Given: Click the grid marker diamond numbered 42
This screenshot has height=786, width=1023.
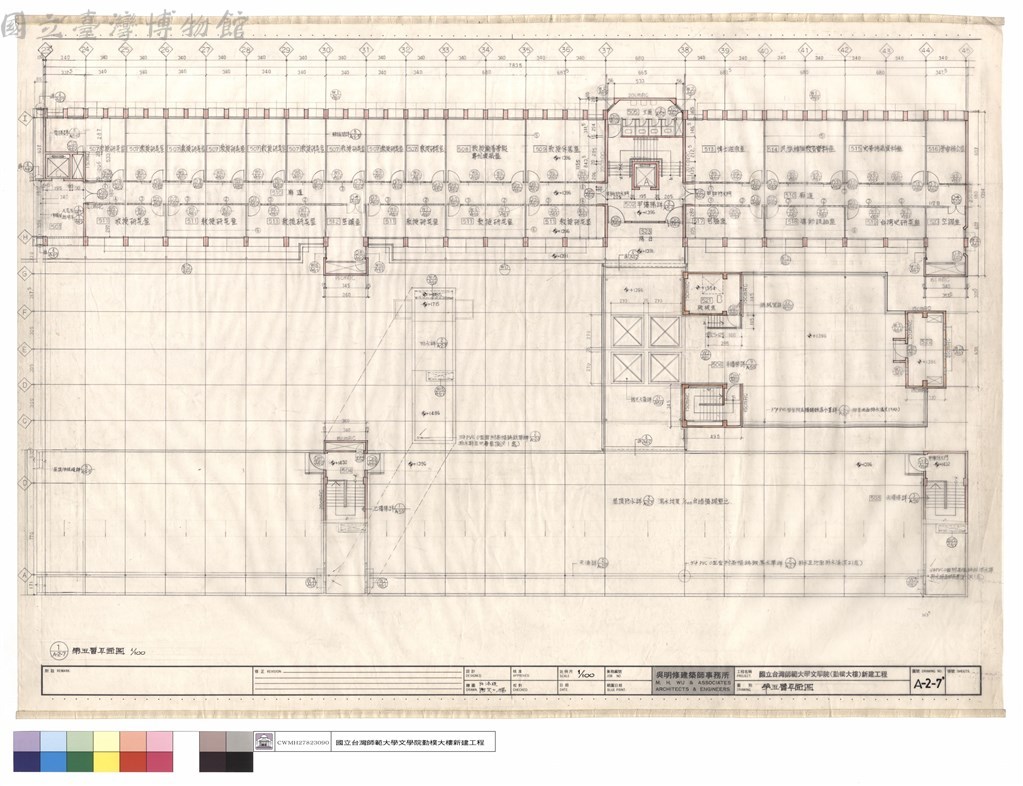Looking at the screenshot, I should [844, 49].
